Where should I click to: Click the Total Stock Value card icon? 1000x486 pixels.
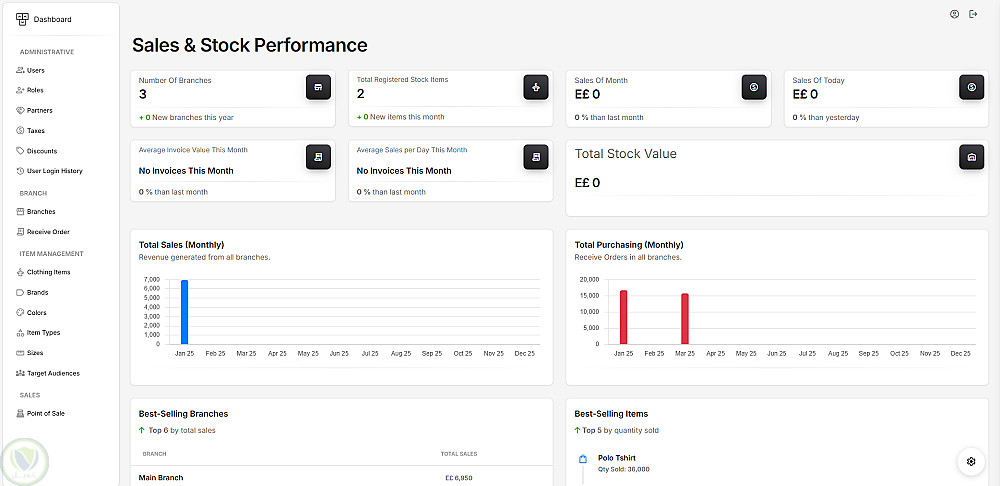coord(972,157)
